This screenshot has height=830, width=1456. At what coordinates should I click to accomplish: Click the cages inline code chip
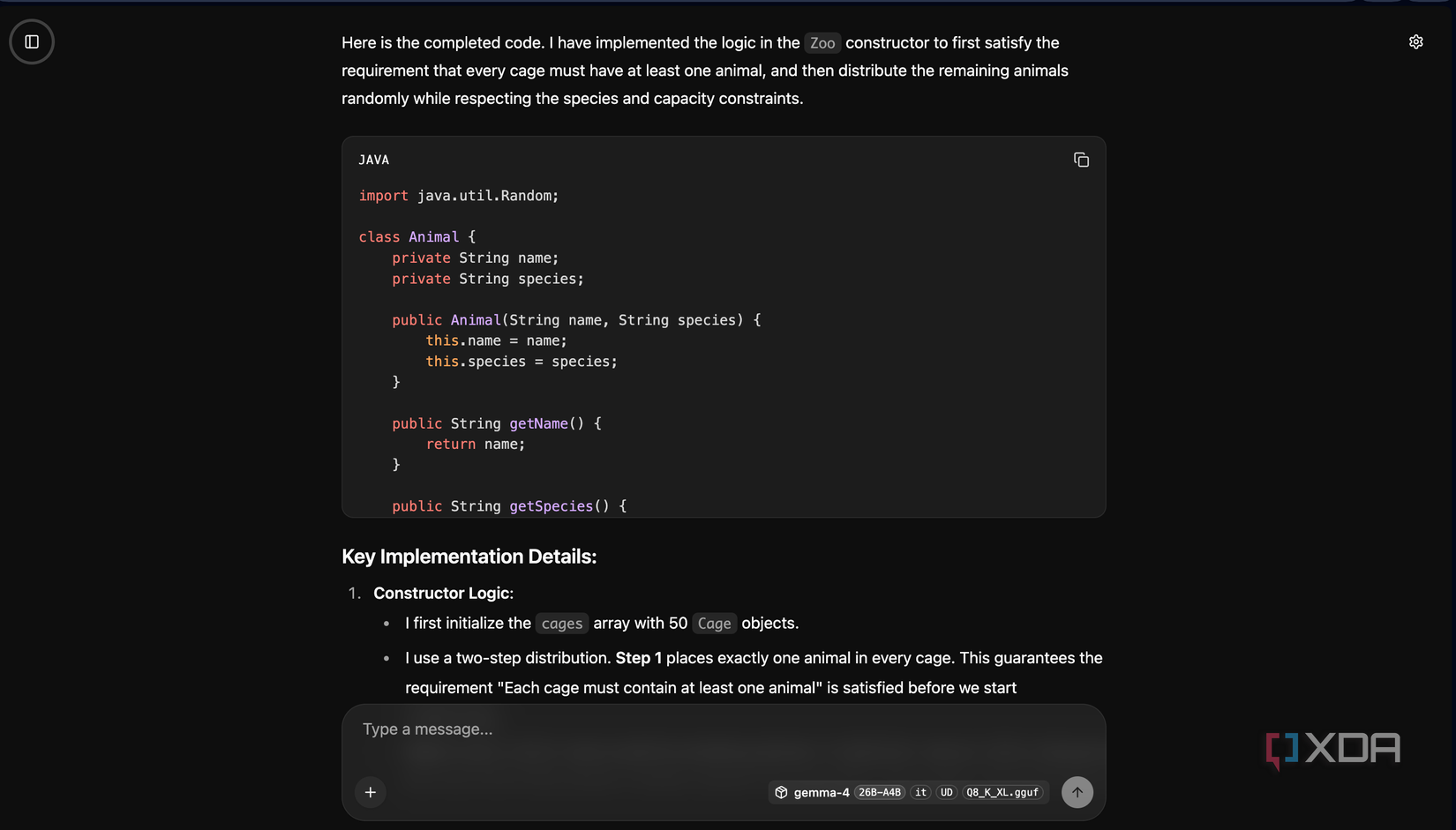click(x=562, y=624)
